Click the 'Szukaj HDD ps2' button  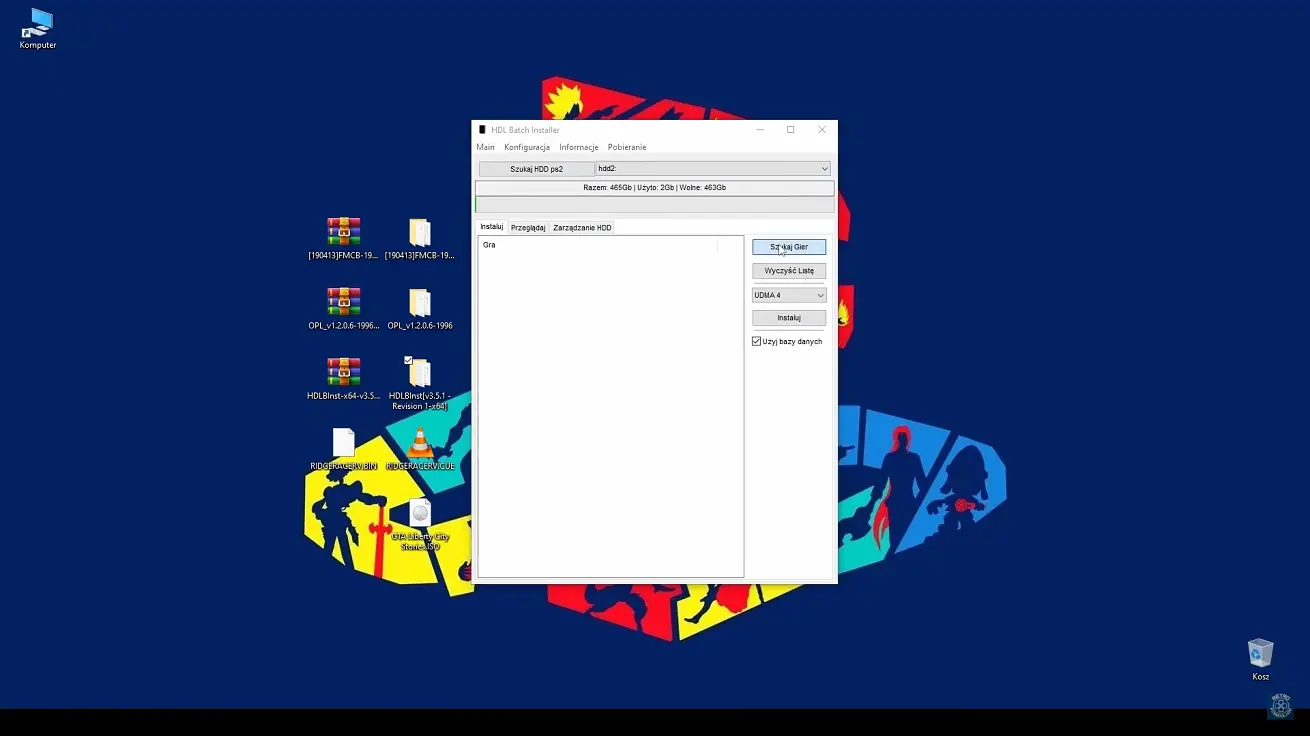tap(536, 169)
